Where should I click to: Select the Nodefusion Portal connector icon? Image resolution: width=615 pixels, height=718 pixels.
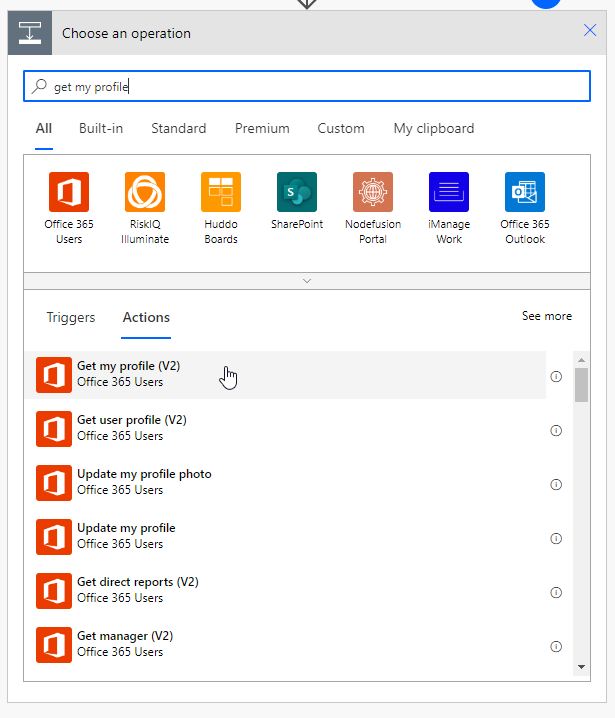point(373,192)
